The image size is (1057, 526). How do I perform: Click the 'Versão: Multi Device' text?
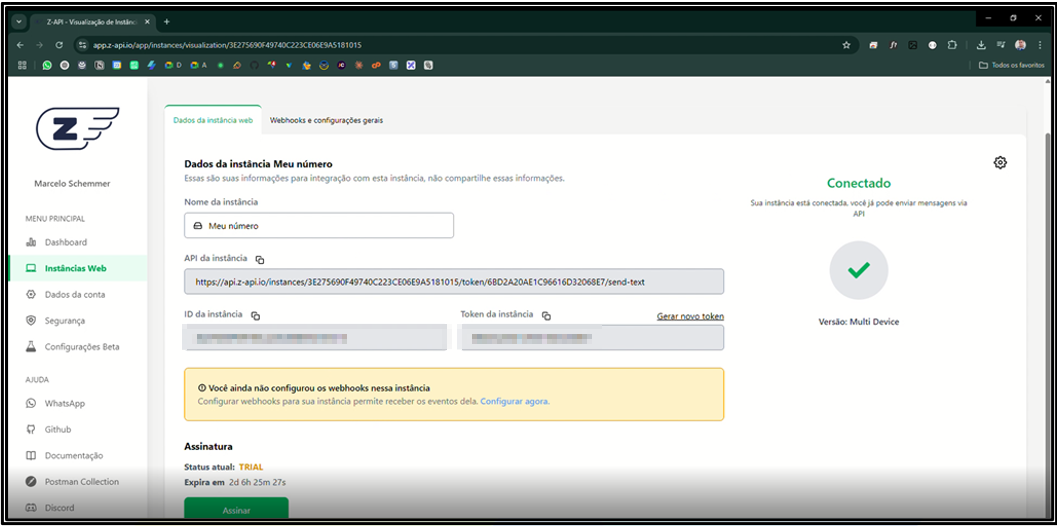[858, 322]
